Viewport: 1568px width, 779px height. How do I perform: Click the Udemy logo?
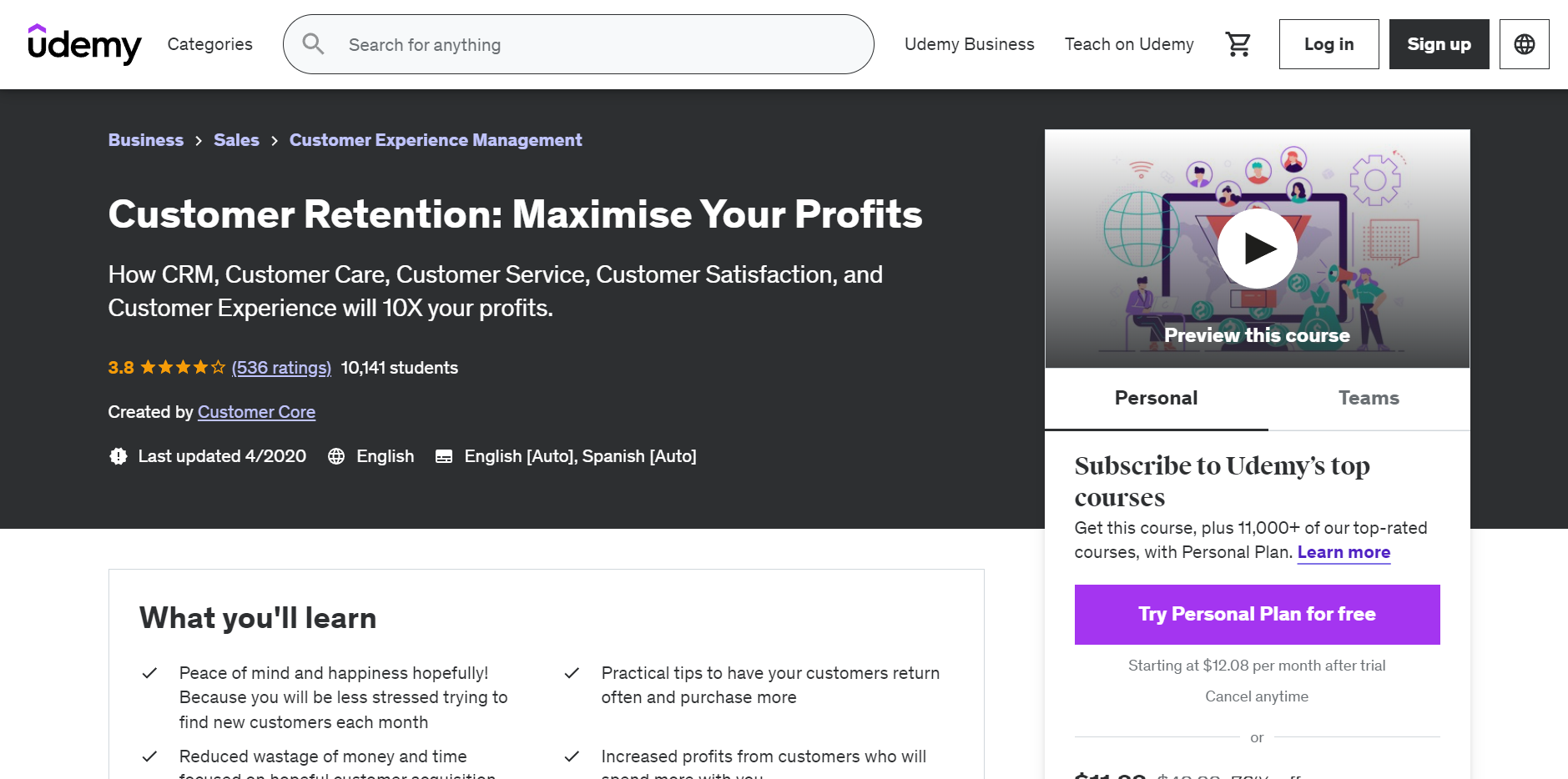(x=84, y=44)
